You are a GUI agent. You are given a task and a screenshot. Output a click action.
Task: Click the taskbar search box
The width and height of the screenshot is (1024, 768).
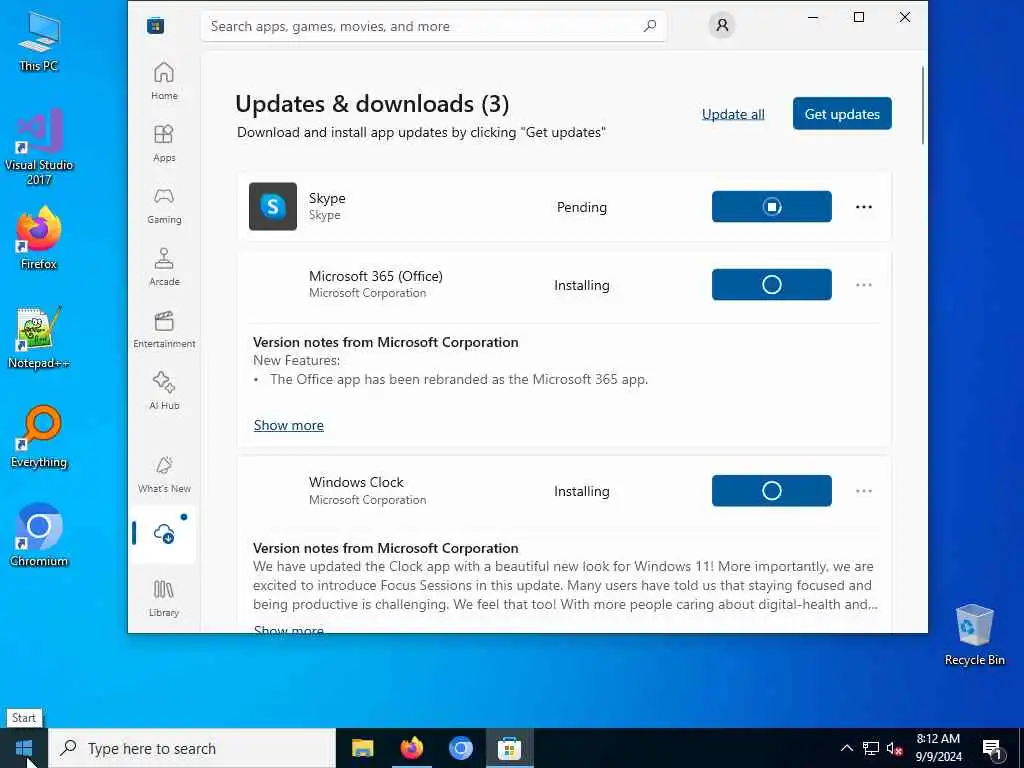[x=193, y=748]
